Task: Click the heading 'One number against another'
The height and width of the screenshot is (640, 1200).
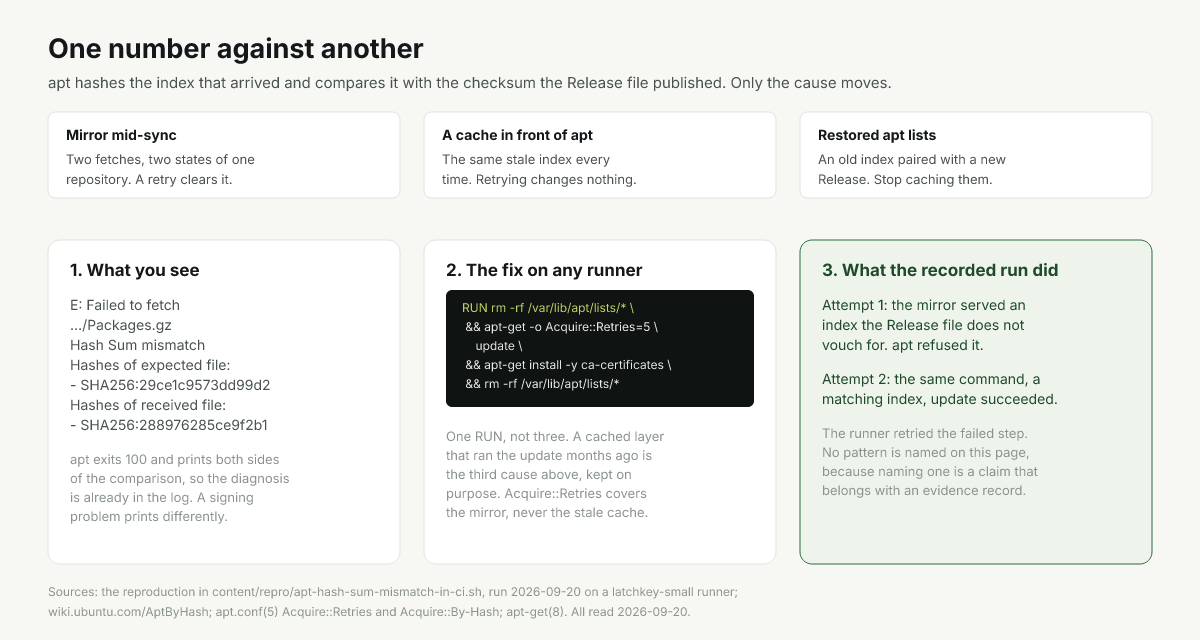Action: 236,48
